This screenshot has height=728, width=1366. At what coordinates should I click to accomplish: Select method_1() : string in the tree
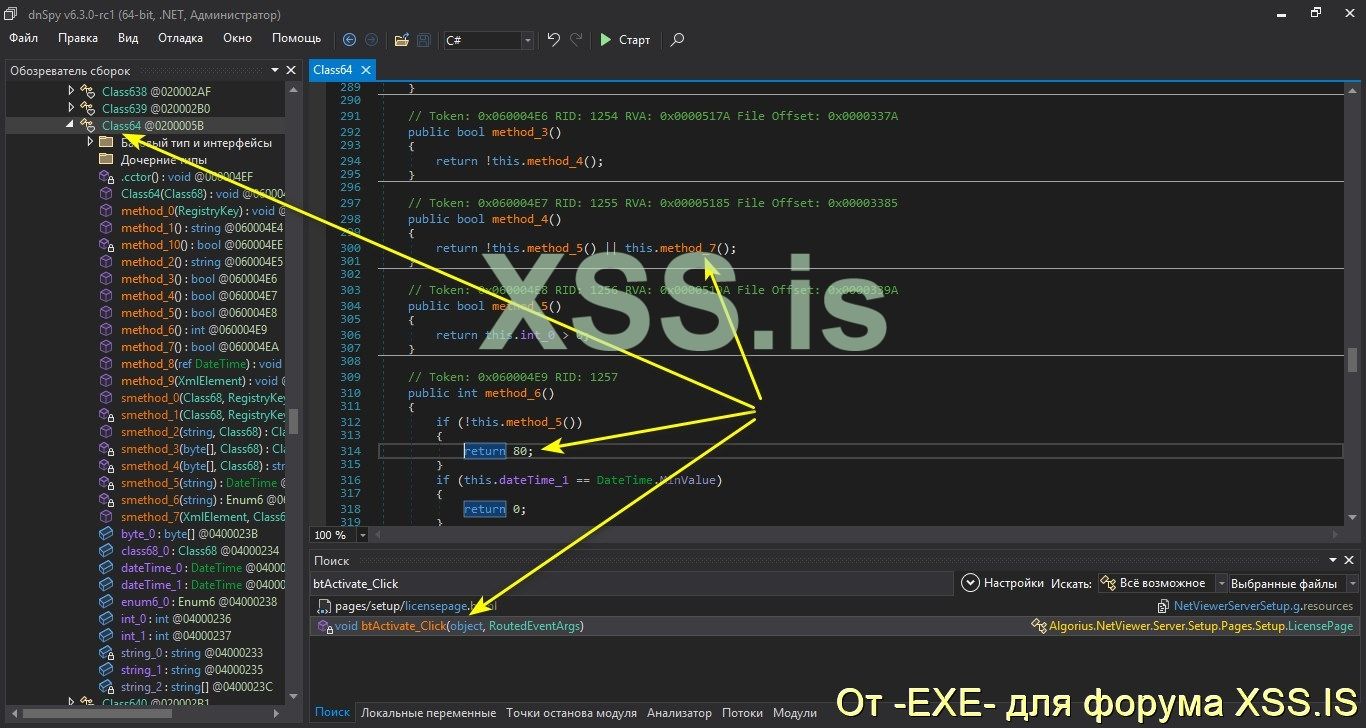pos(192,228)
